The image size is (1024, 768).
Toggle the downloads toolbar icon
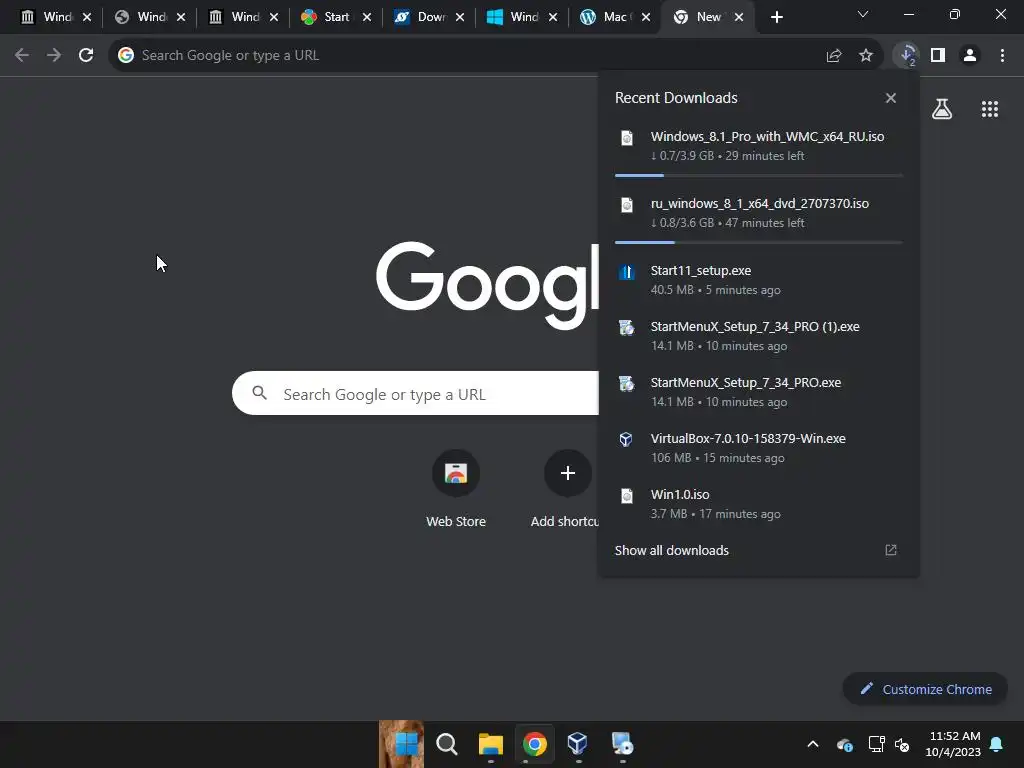click(x=906, y=56)
